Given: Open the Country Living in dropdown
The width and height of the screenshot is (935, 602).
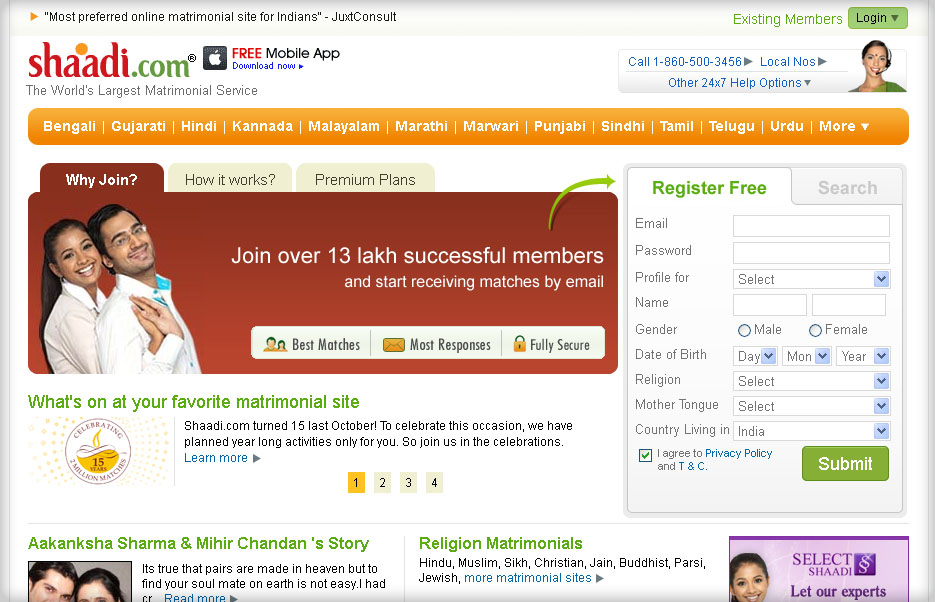Looking at the screenshot, I should click(811, 431).
